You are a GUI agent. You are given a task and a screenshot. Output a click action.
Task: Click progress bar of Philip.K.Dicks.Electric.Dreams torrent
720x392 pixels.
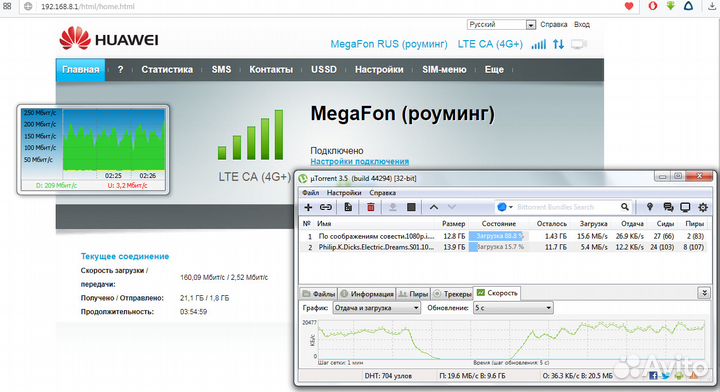499,247
